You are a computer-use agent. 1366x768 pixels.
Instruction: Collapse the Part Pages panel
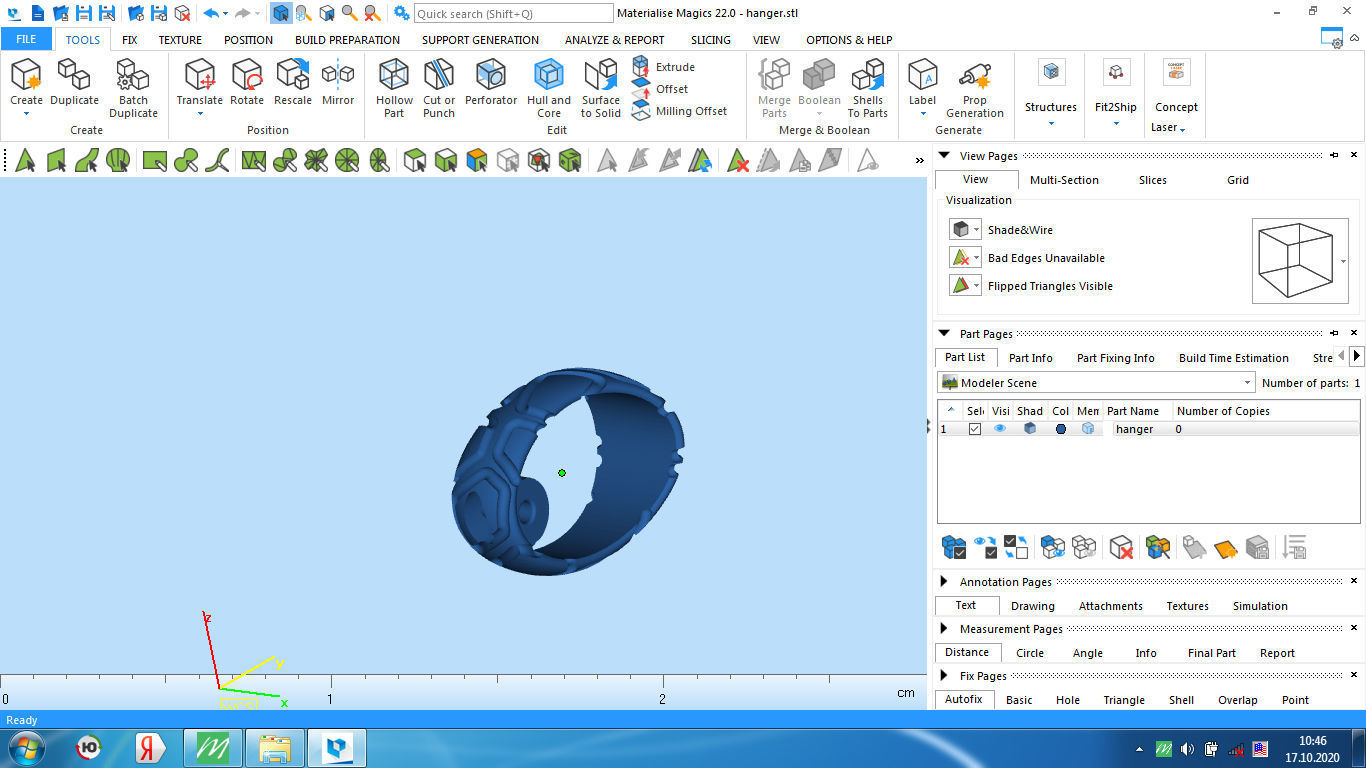pos(944,333)
